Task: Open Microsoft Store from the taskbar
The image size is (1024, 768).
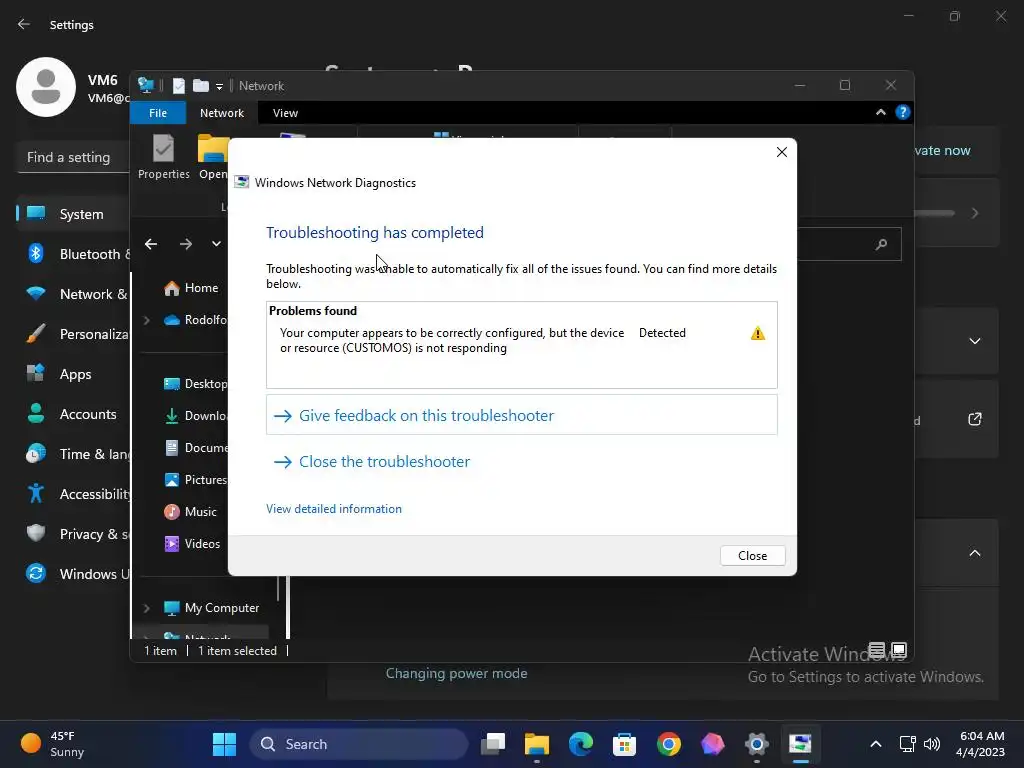Action: point(624,744)
